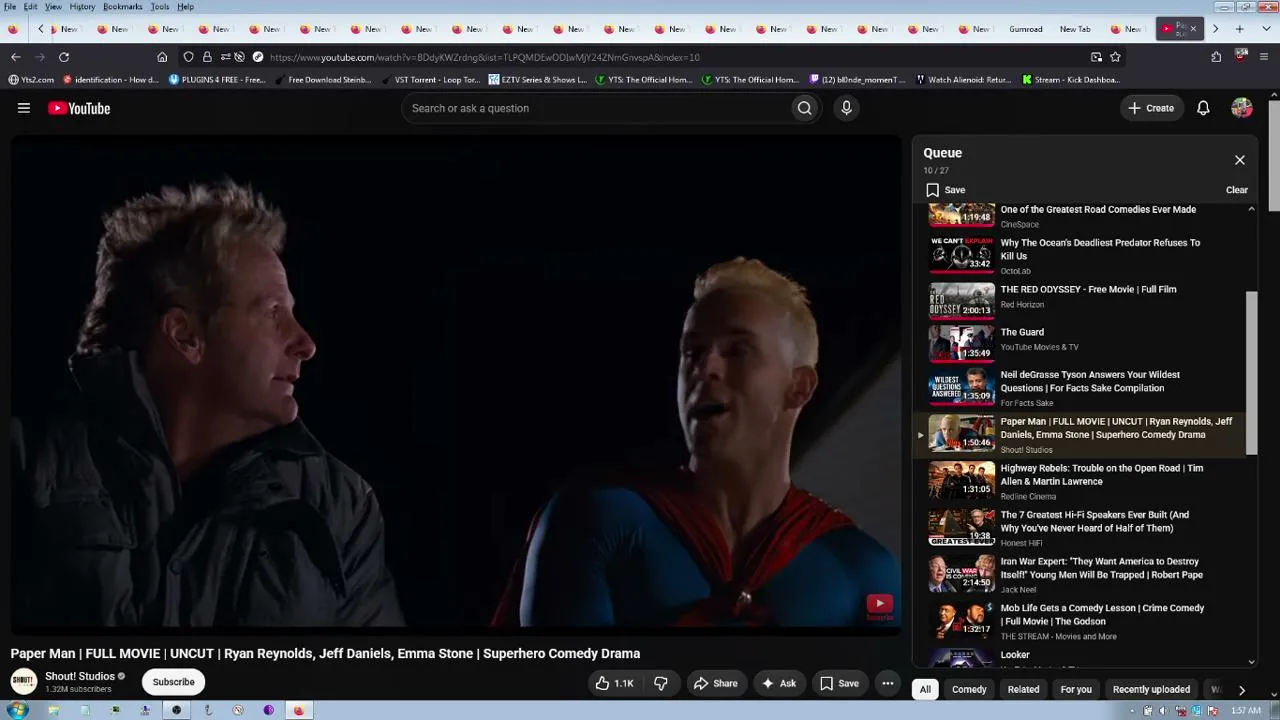Click the taskbar clock showing 1:57 AM
Image resolution: width=1280 pixels, height=720 pixels.
click(1246, 710)
